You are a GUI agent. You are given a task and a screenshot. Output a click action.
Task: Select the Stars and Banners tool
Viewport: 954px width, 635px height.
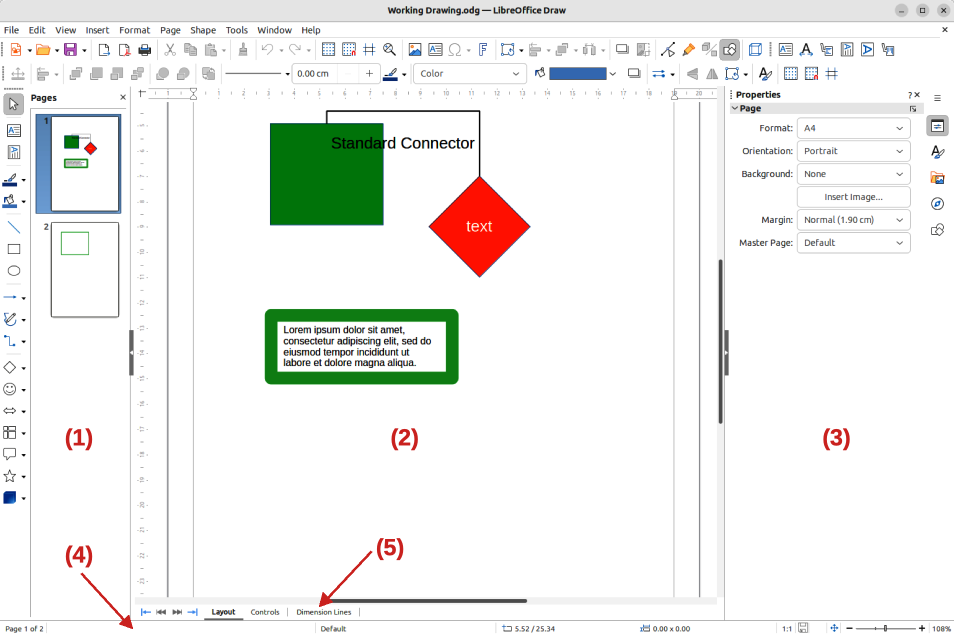coord(10,476)
